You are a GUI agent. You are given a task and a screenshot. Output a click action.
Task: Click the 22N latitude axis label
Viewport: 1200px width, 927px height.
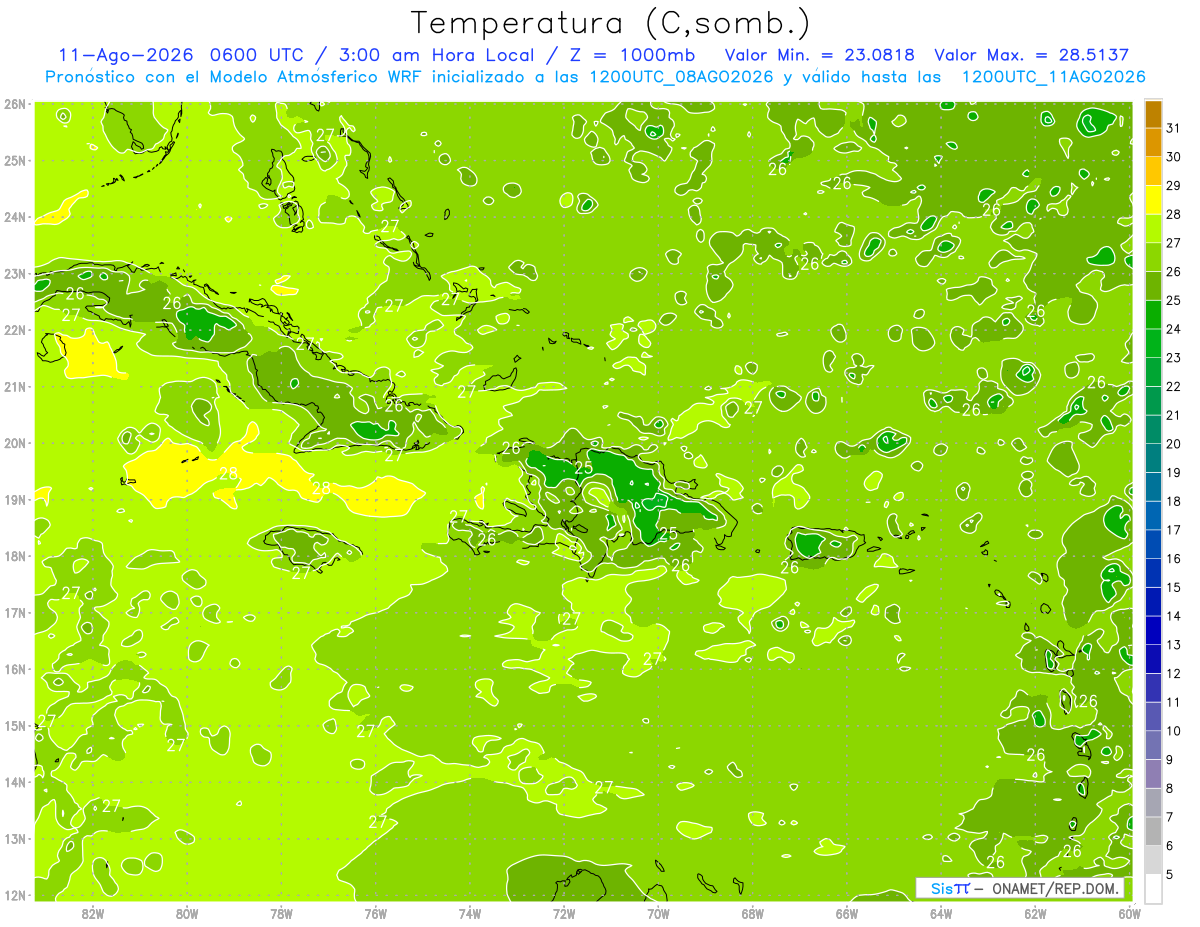tap(15, 330)
